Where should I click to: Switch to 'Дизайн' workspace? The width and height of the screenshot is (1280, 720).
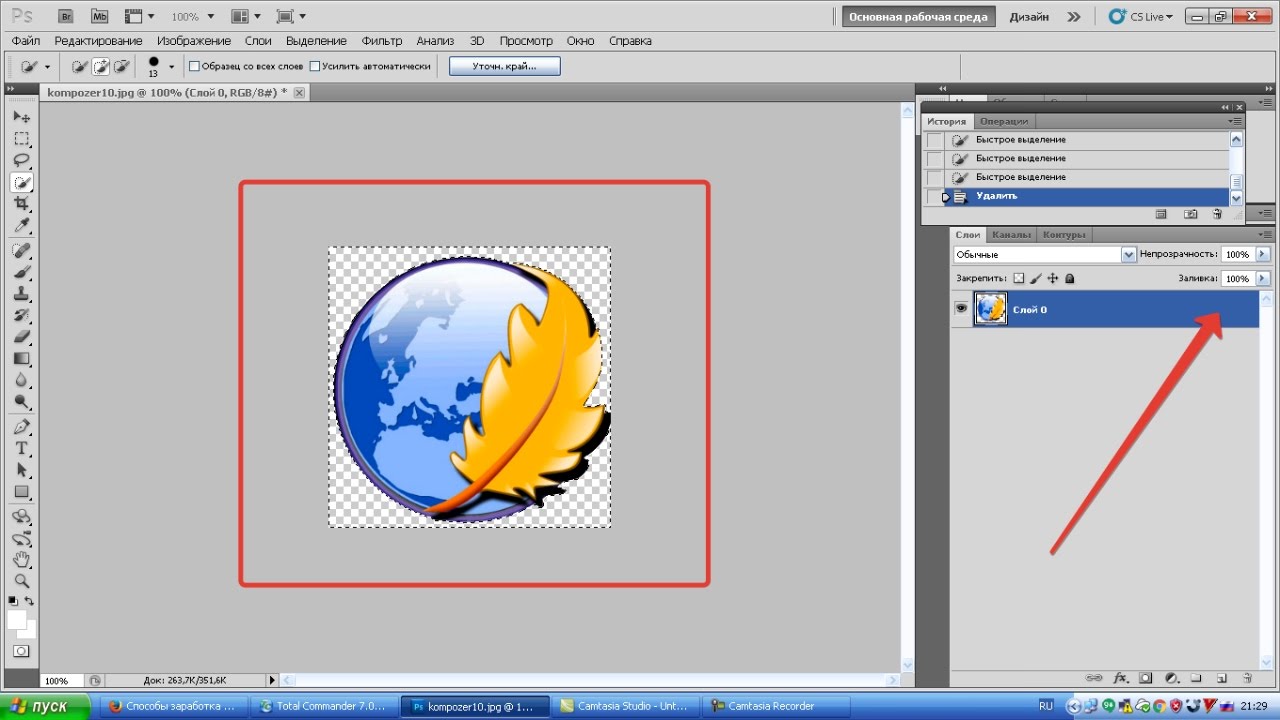1029,17
